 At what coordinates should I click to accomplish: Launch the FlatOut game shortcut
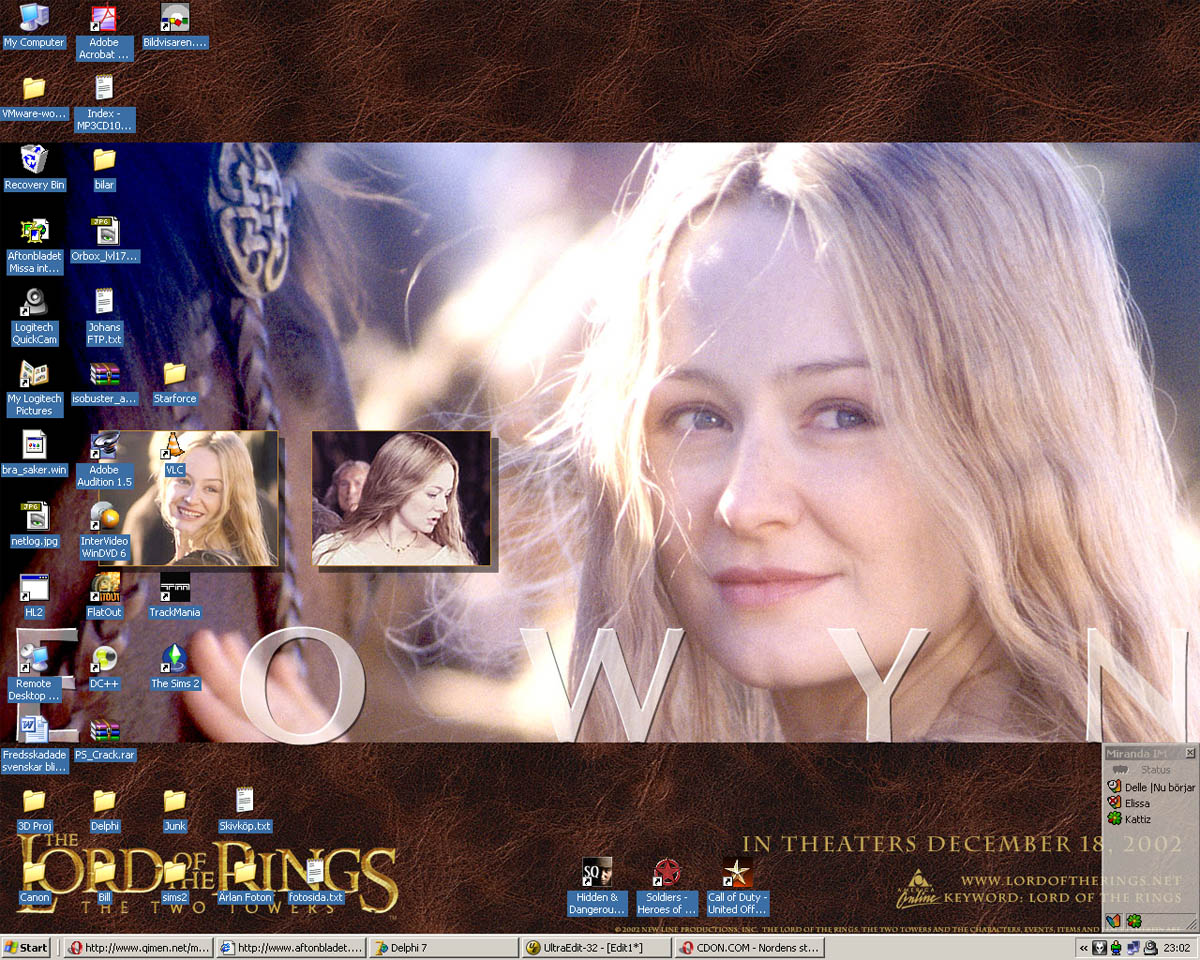point(104,596)
